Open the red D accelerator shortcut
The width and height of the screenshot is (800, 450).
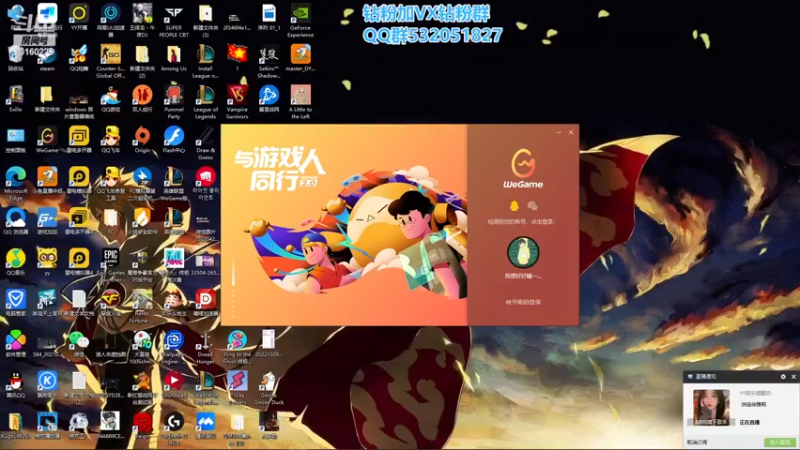205,303
